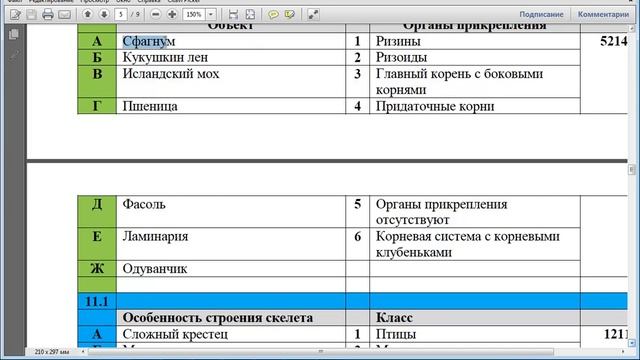This screenshot has width=640, height=360.
Task: Click the send-by-email envelope icon
Action: [64, 15]
